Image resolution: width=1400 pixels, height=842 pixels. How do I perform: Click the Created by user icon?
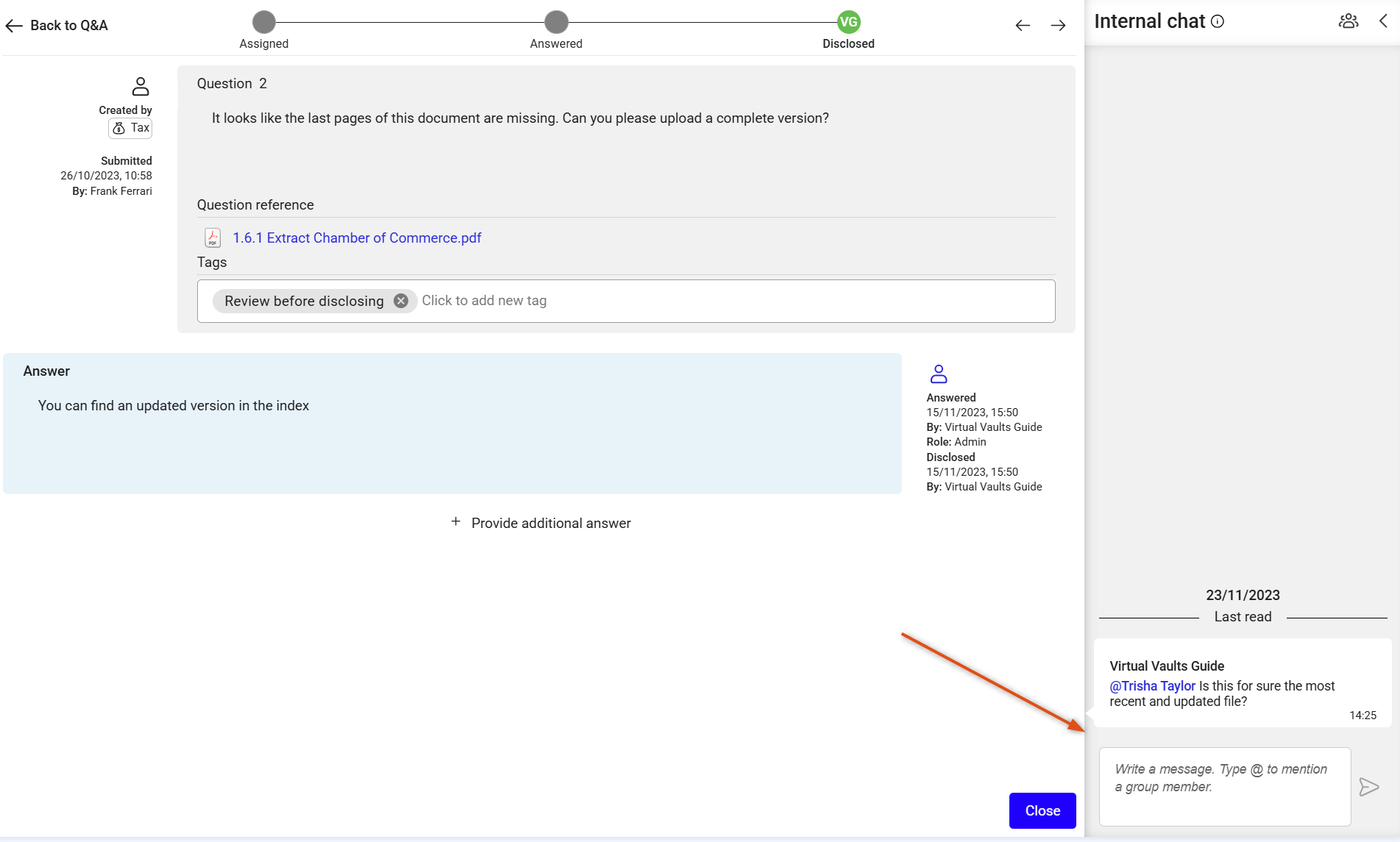[140, 87]
